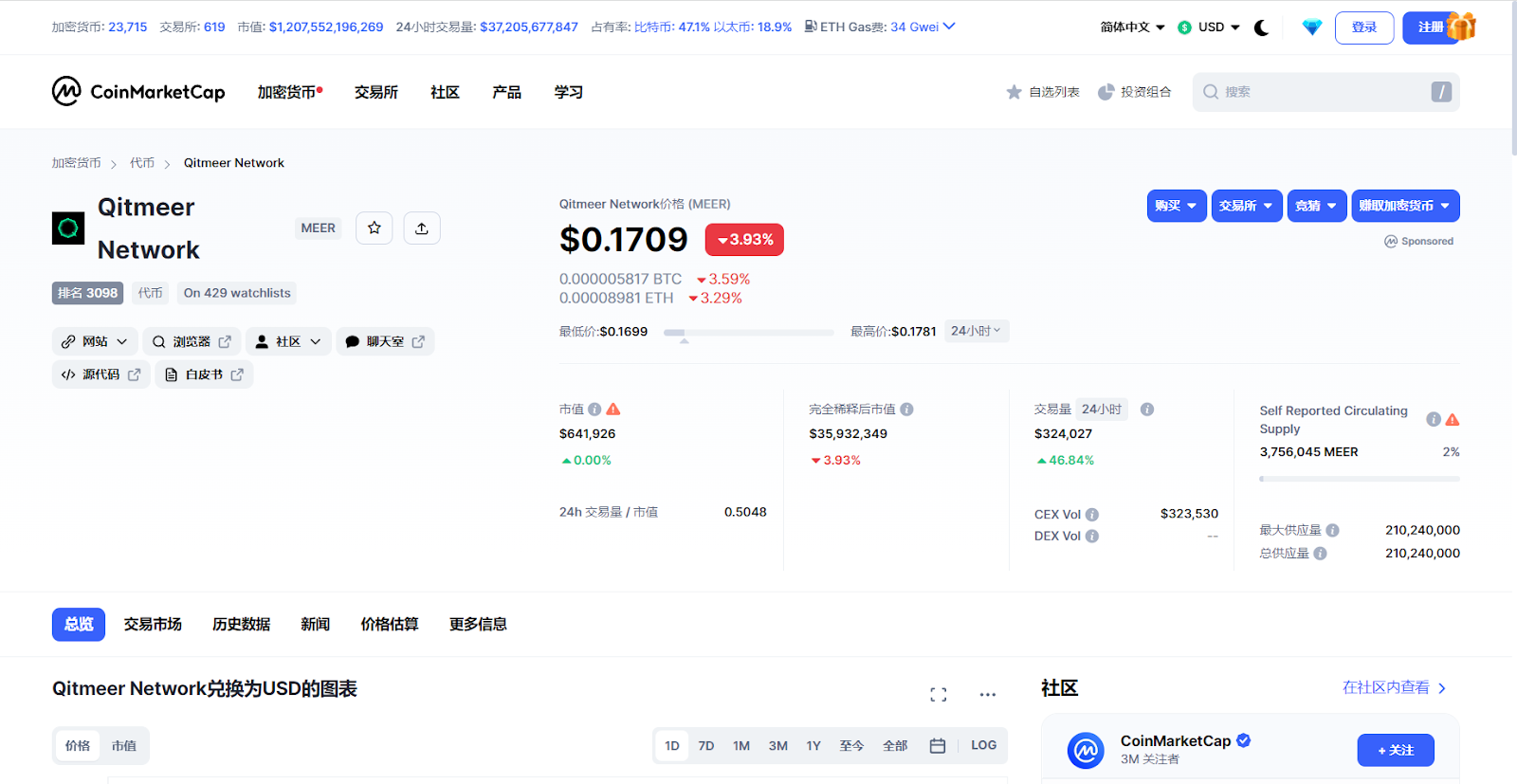The image size is (1517, 784).
Task: Open the 产品 nav menu
Action: click(x=507, y=92)
